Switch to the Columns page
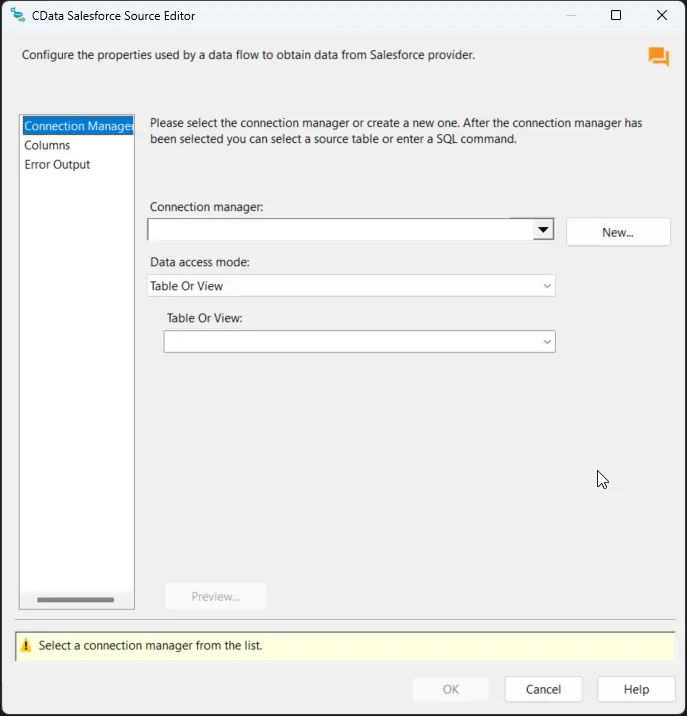Screen dimensions: 687x716 [x=47, y=145]
